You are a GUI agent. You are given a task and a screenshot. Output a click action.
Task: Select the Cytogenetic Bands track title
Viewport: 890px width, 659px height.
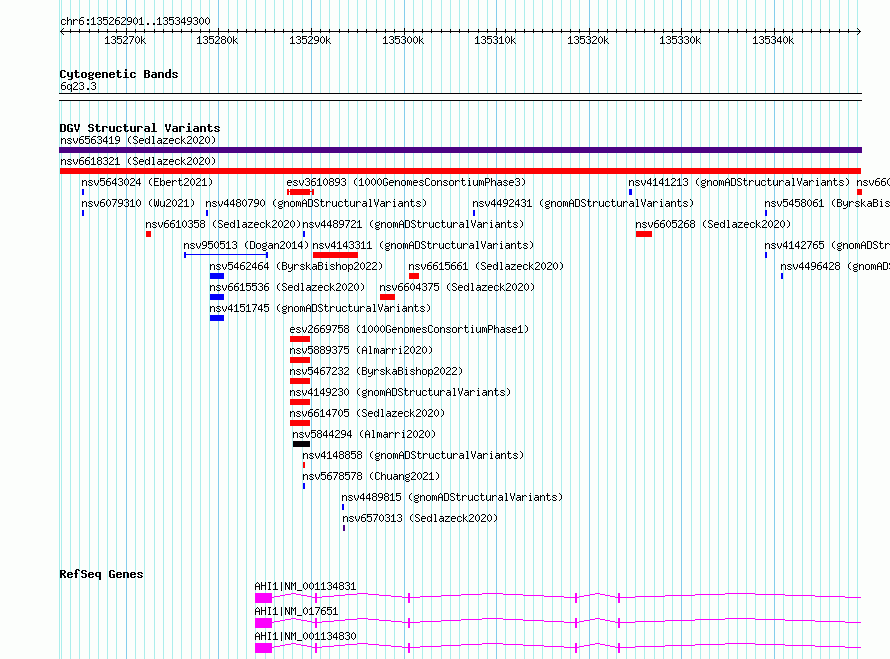tap(119, 74)
